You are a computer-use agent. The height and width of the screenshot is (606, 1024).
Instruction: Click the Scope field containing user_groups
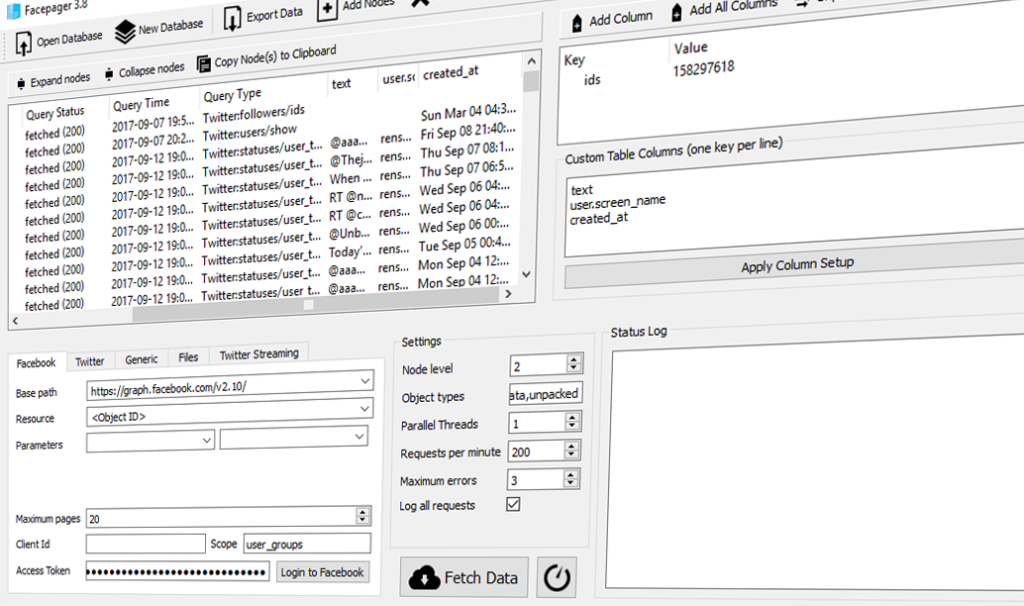click(x=307, y=543)
